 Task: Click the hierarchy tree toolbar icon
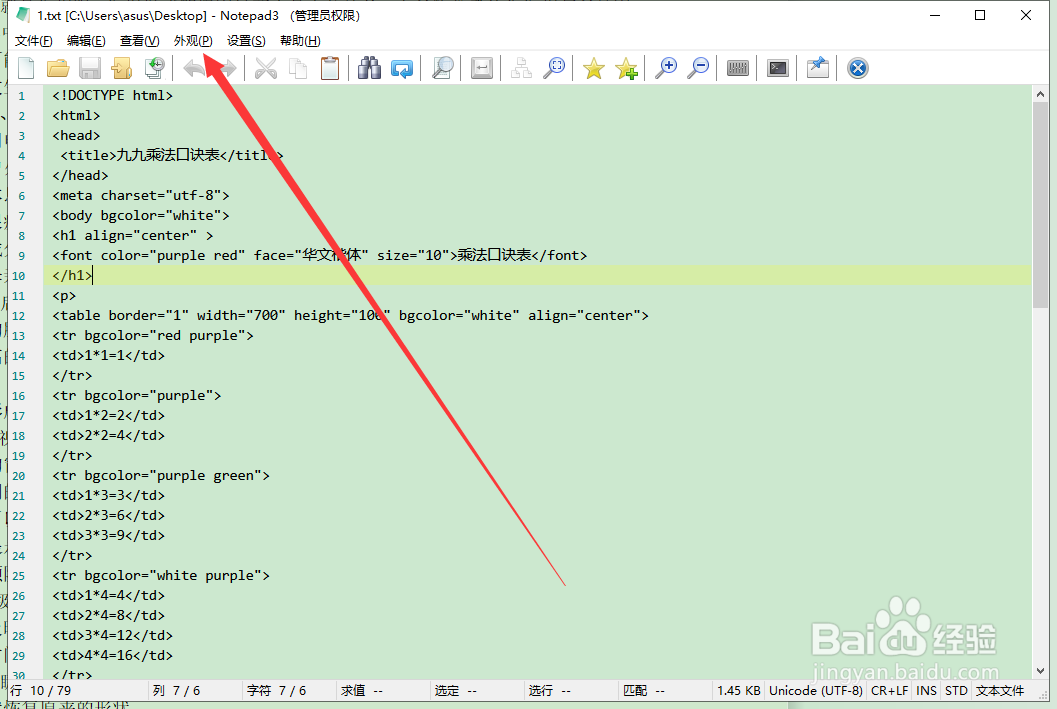tap(521, 68)
